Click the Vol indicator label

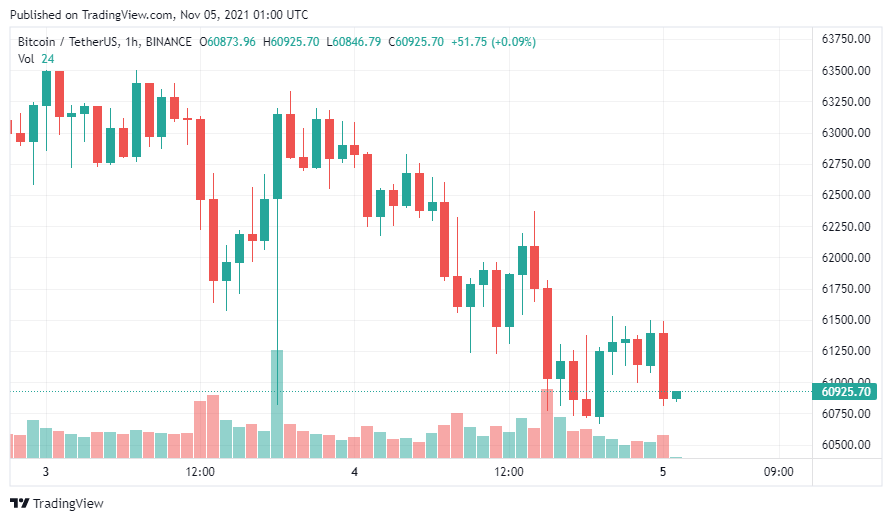[26, 59]
